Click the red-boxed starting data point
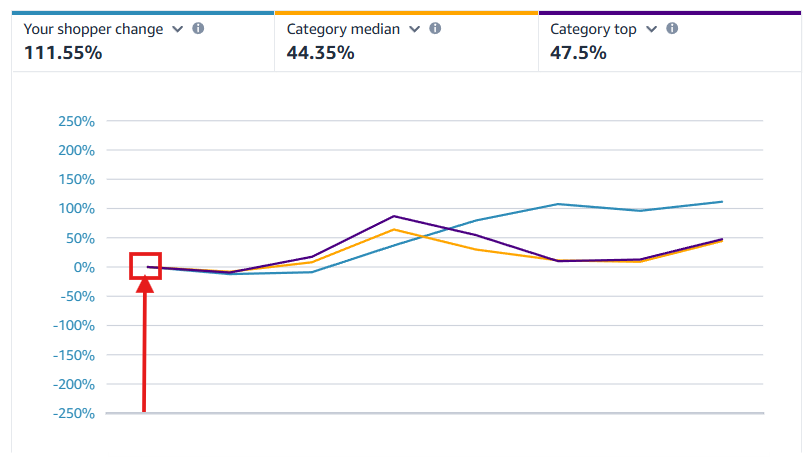The image size is (810, 457). click(x=147, y=266)
